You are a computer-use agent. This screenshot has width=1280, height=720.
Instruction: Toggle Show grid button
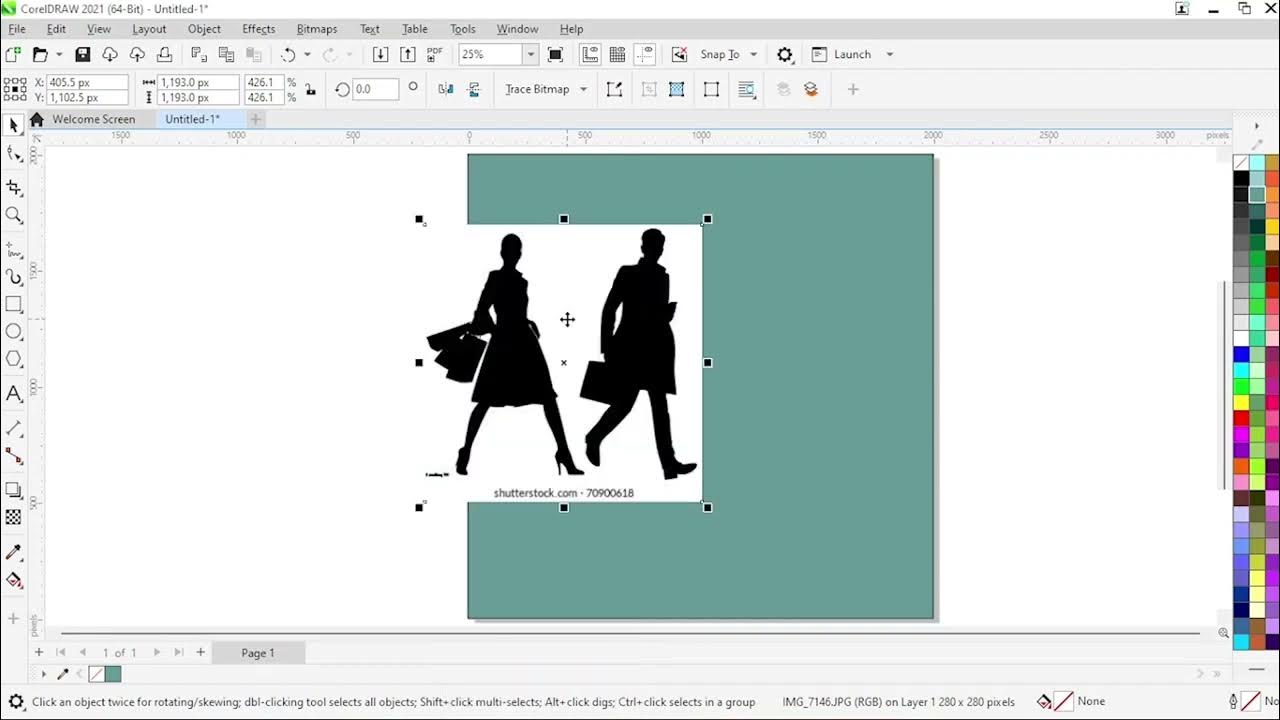(617, 55)
